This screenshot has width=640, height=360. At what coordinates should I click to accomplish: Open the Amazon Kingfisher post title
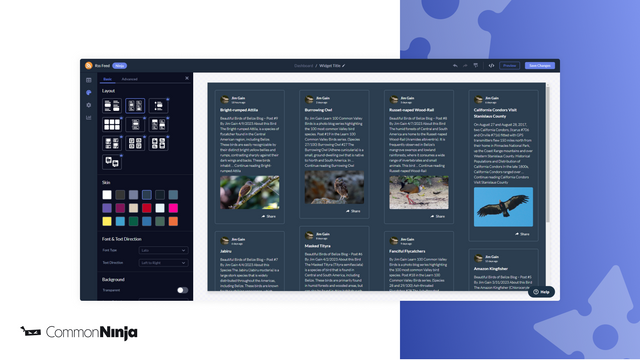point(491,269)
